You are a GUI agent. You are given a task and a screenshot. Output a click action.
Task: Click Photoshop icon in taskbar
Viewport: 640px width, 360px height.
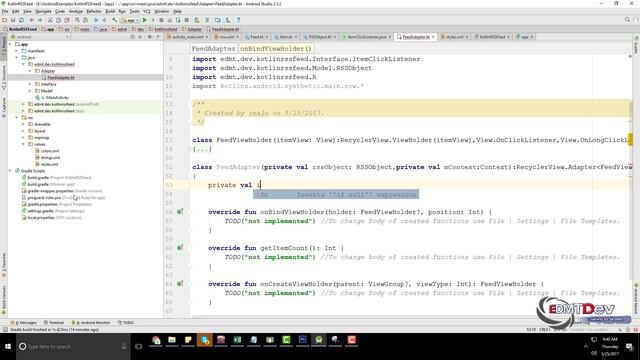(x=302, y=340)
